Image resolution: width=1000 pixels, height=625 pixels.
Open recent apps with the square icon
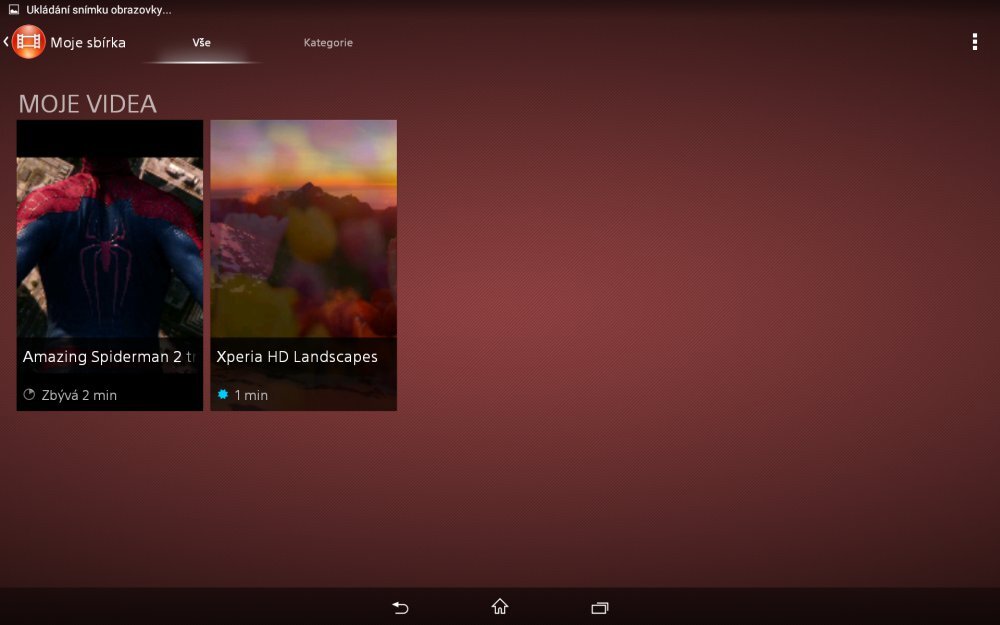pyautogui.click(x=599, y=606)
